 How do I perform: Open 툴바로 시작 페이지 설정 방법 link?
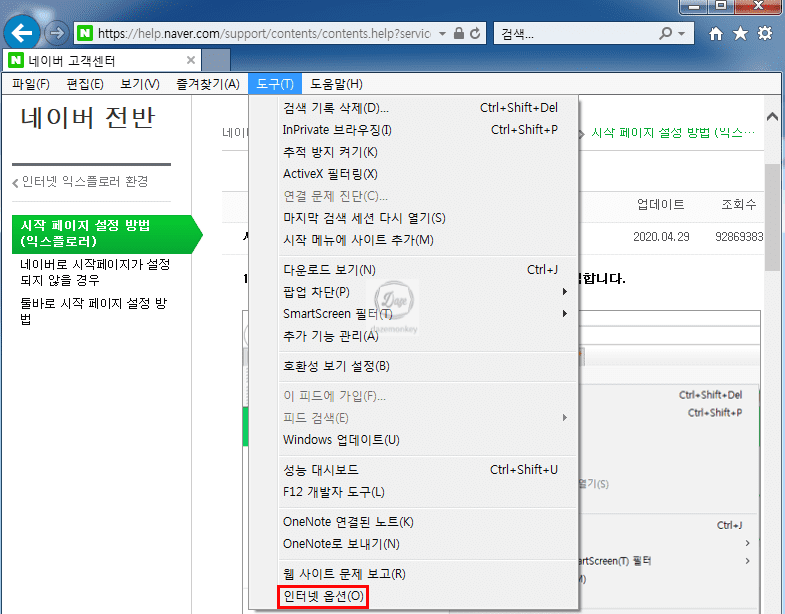point(94,311)
